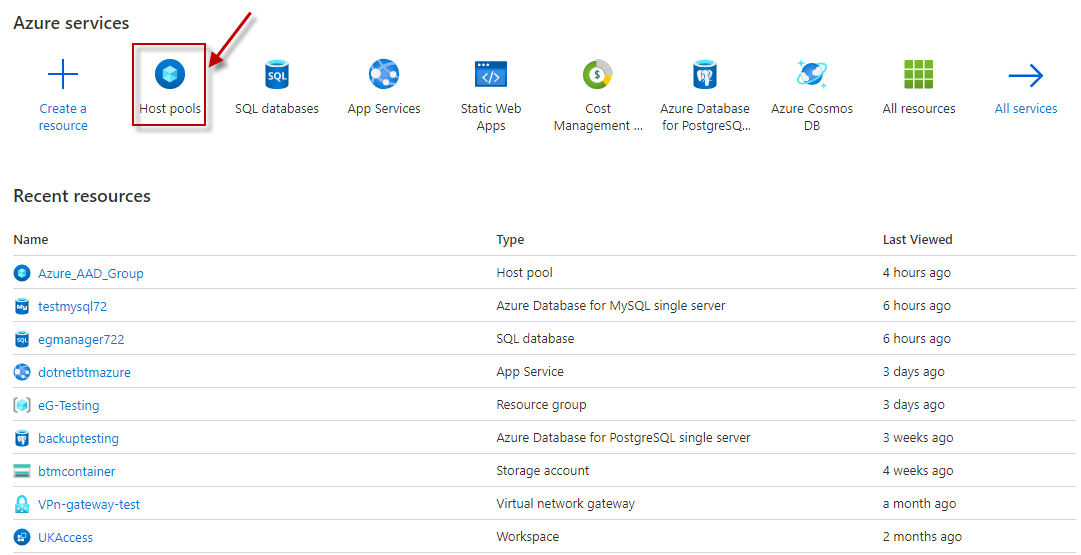
Task: Click the 'Storage account' type cell
Action: (x=543, y=471)
